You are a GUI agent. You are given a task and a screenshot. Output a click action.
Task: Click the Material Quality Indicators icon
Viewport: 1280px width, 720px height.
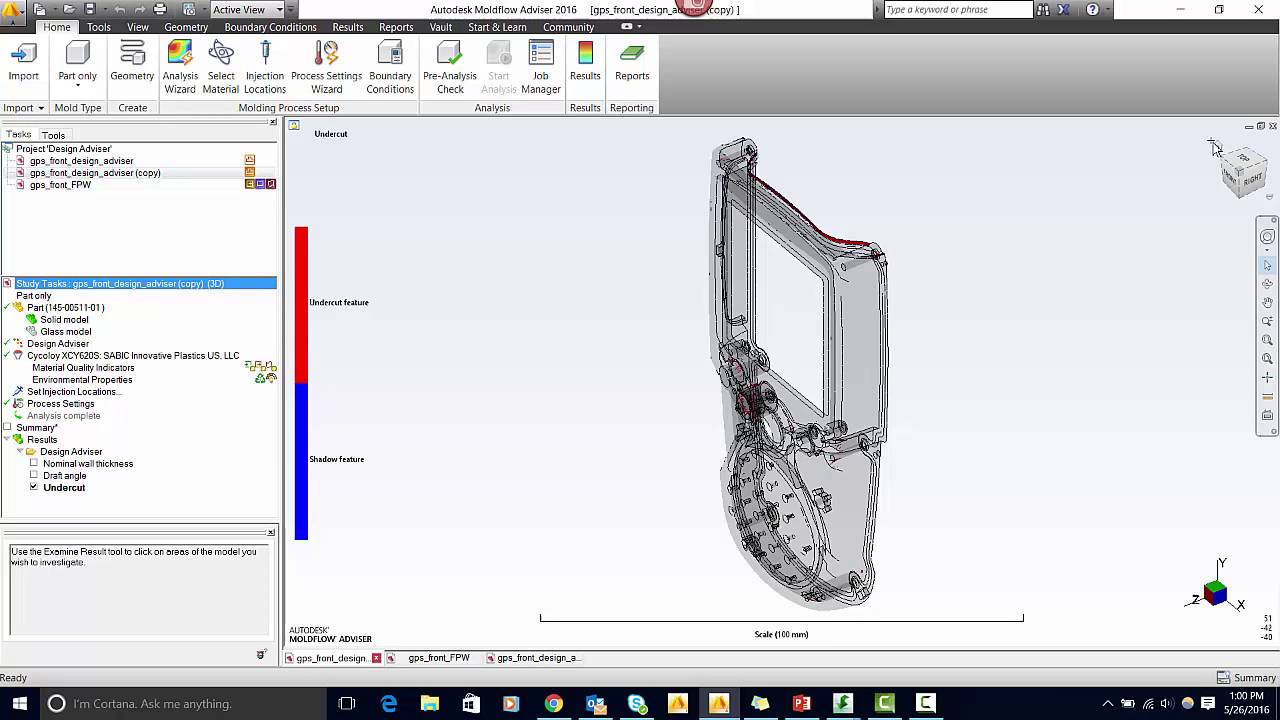point(259,367)
